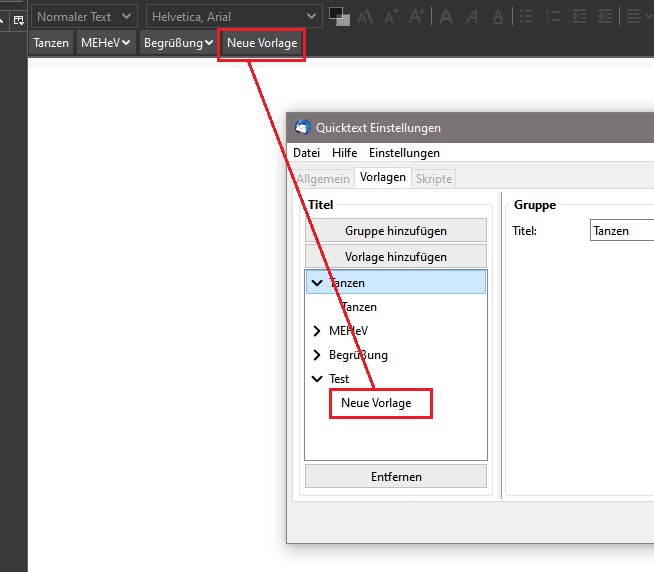The height and width of the screenshot is (572, 654).
Task: Click the bold text formatting icon
Action: pos(446,17)
